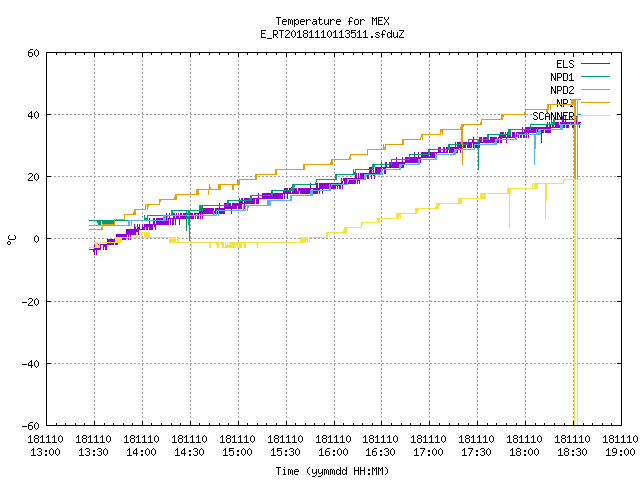
Task: Click the x-axis tick label 17:00
Action: coord(428,452)
